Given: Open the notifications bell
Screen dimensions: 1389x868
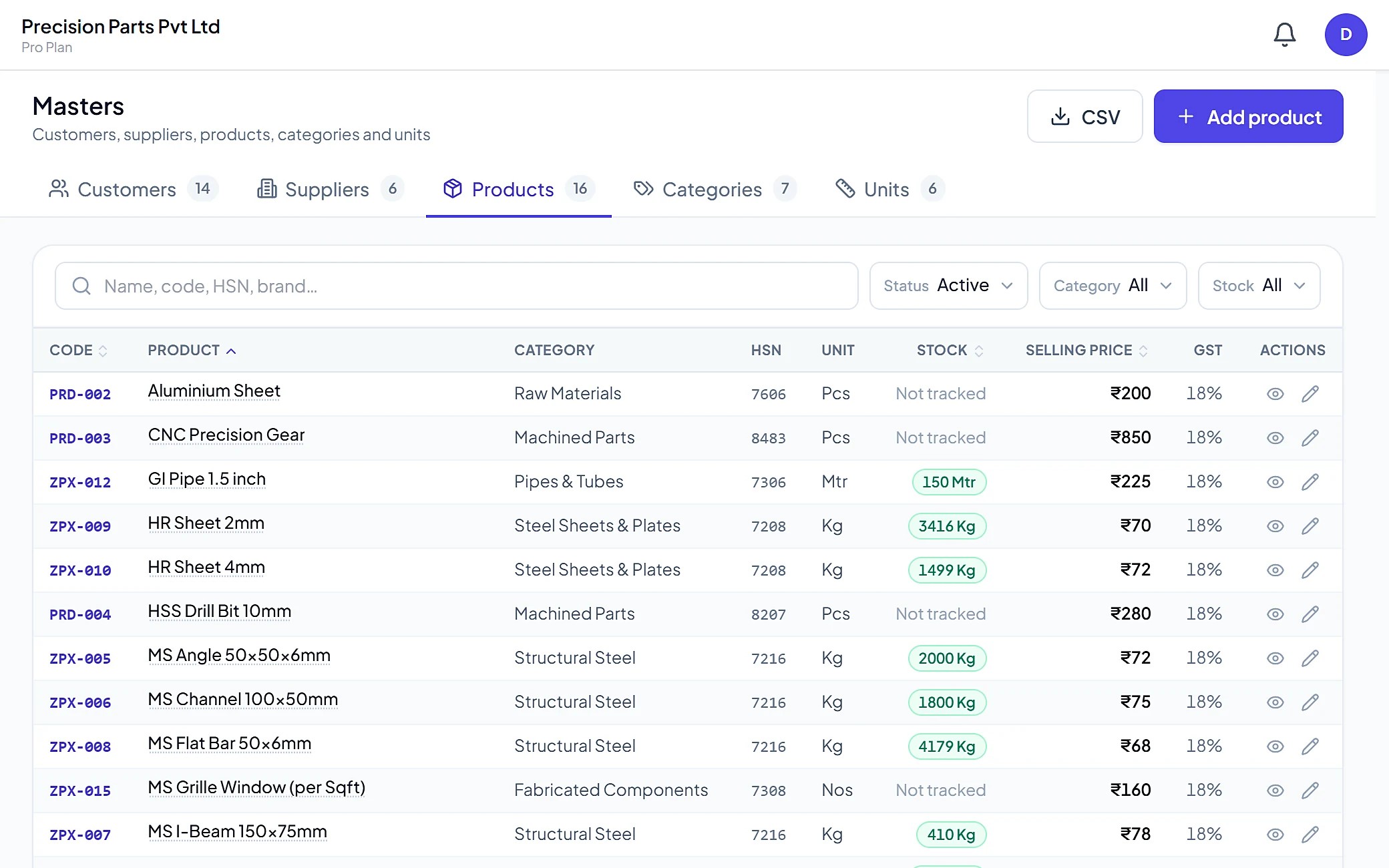Looking at the screenshot, I should pos(1284,35).
